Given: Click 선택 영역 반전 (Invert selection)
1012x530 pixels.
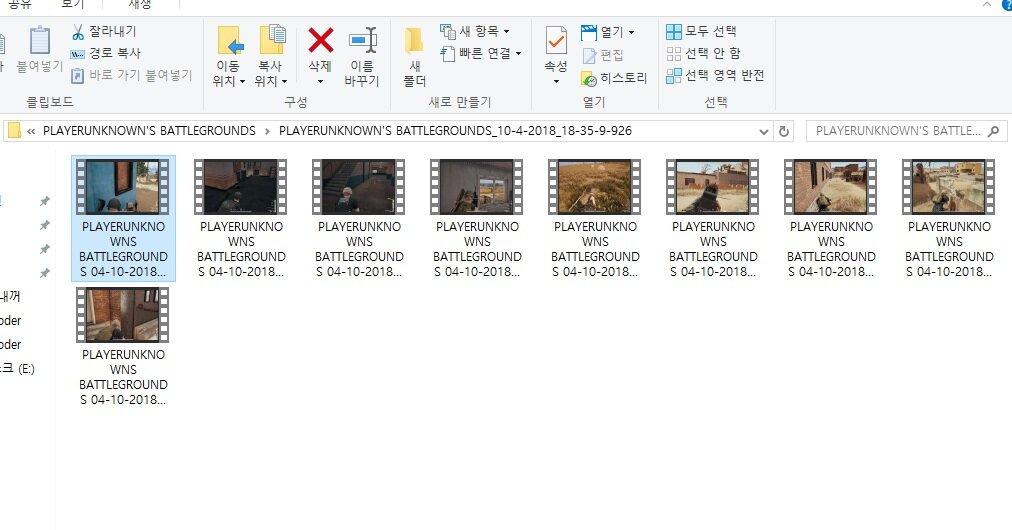Looking at the screenshot, I should tap(715, 76).
